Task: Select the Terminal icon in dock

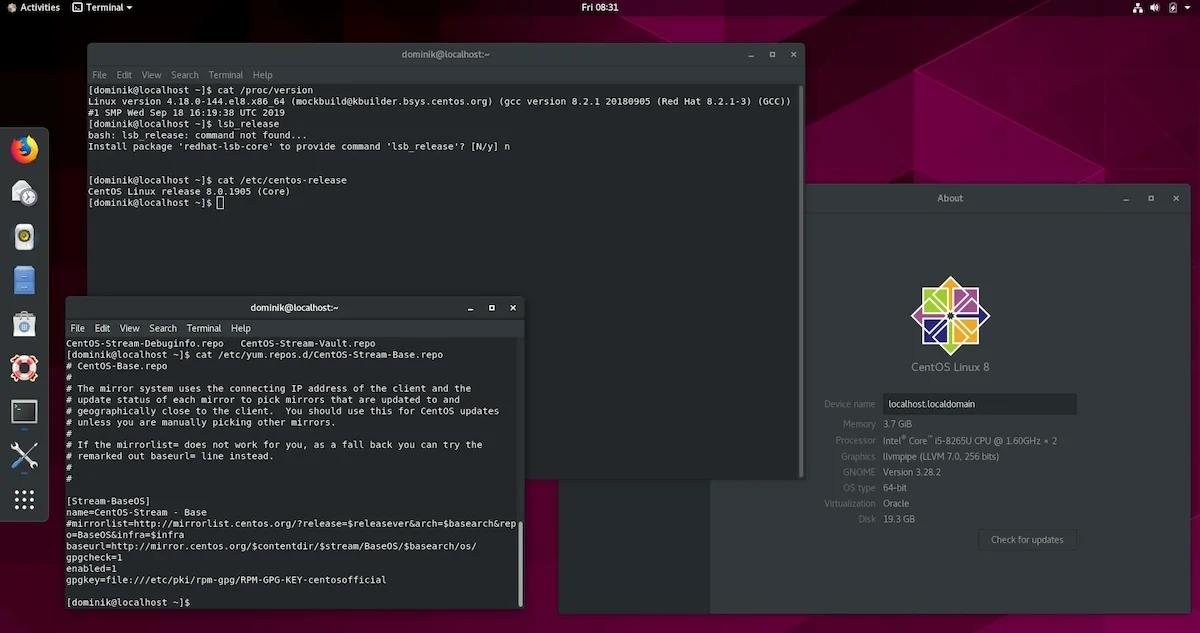Action: [24, 411]
